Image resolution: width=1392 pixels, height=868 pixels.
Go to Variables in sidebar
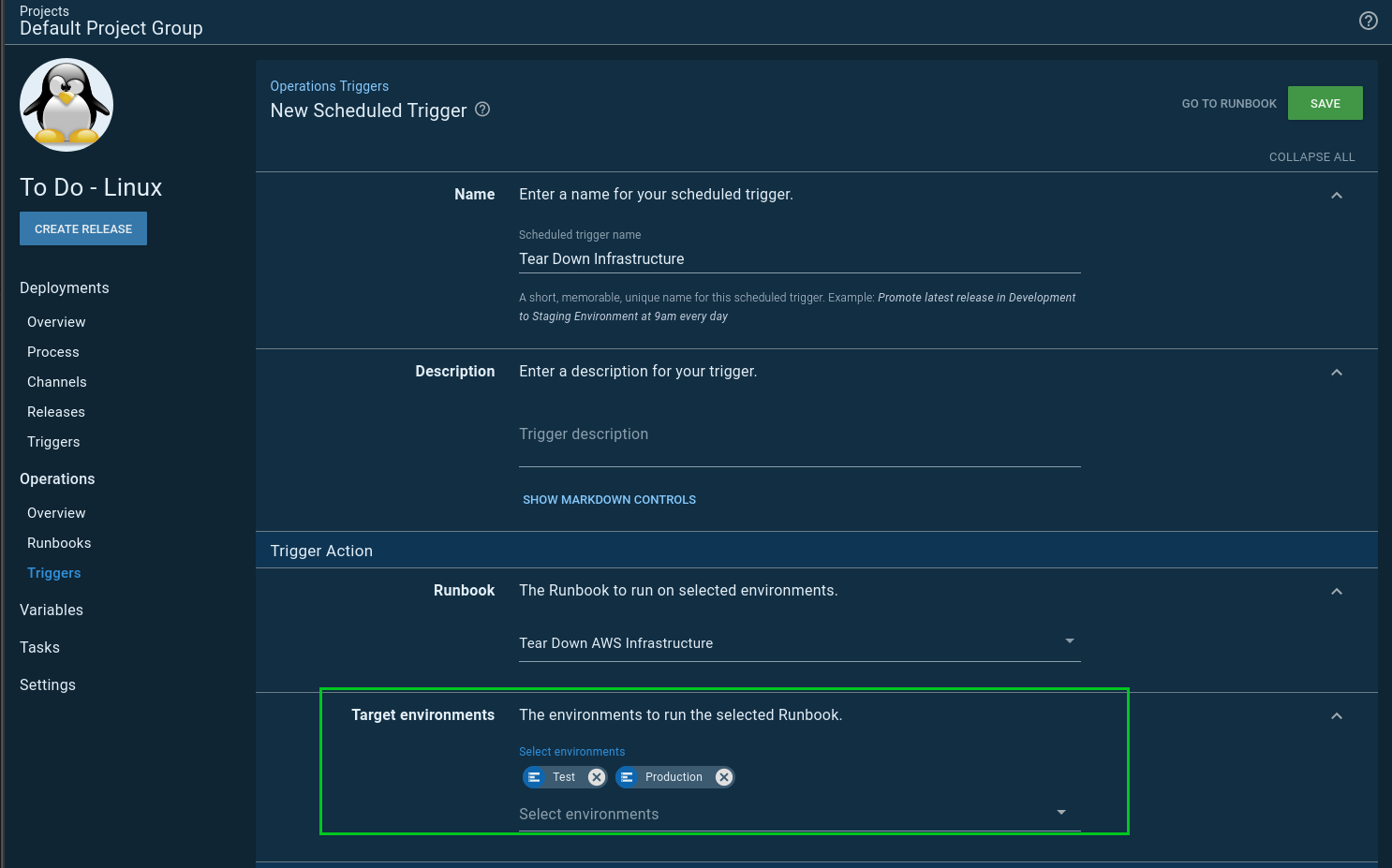[x=52, y=610]
